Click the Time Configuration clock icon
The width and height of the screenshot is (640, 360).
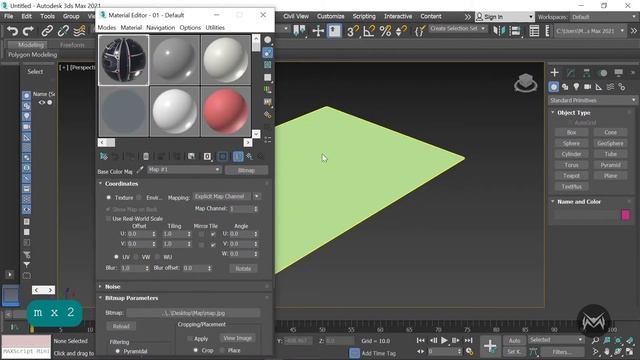tap(470, 351)
